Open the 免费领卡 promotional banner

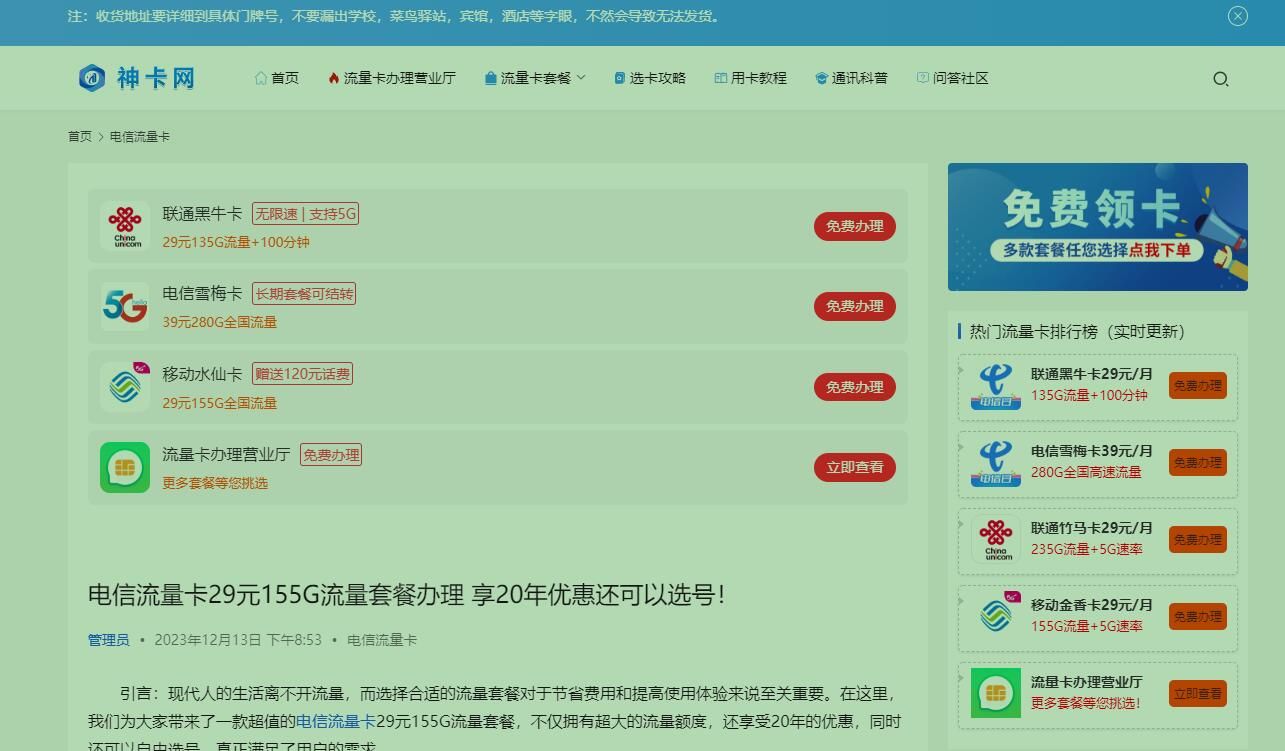click(x=1098, y=227)
